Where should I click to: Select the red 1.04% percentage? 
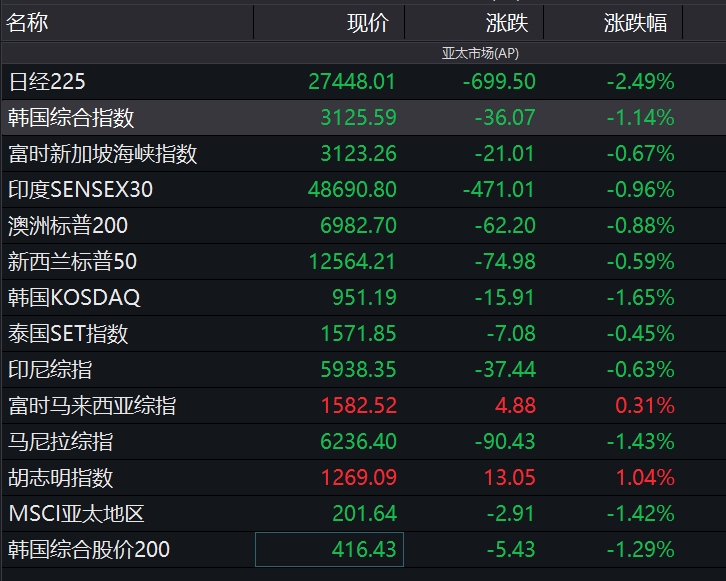pos(645,478)
